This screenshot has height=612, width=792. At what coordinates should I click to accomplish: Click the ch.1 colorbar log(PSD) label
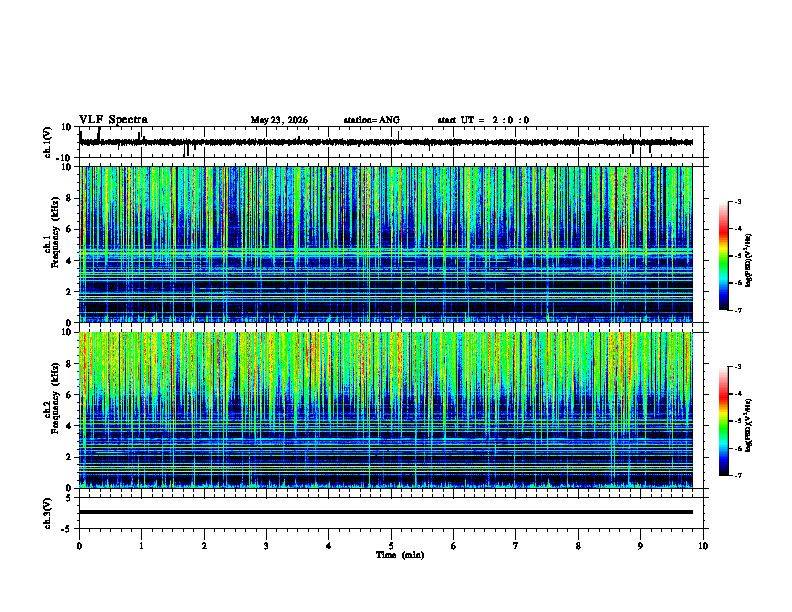point(748,260)
